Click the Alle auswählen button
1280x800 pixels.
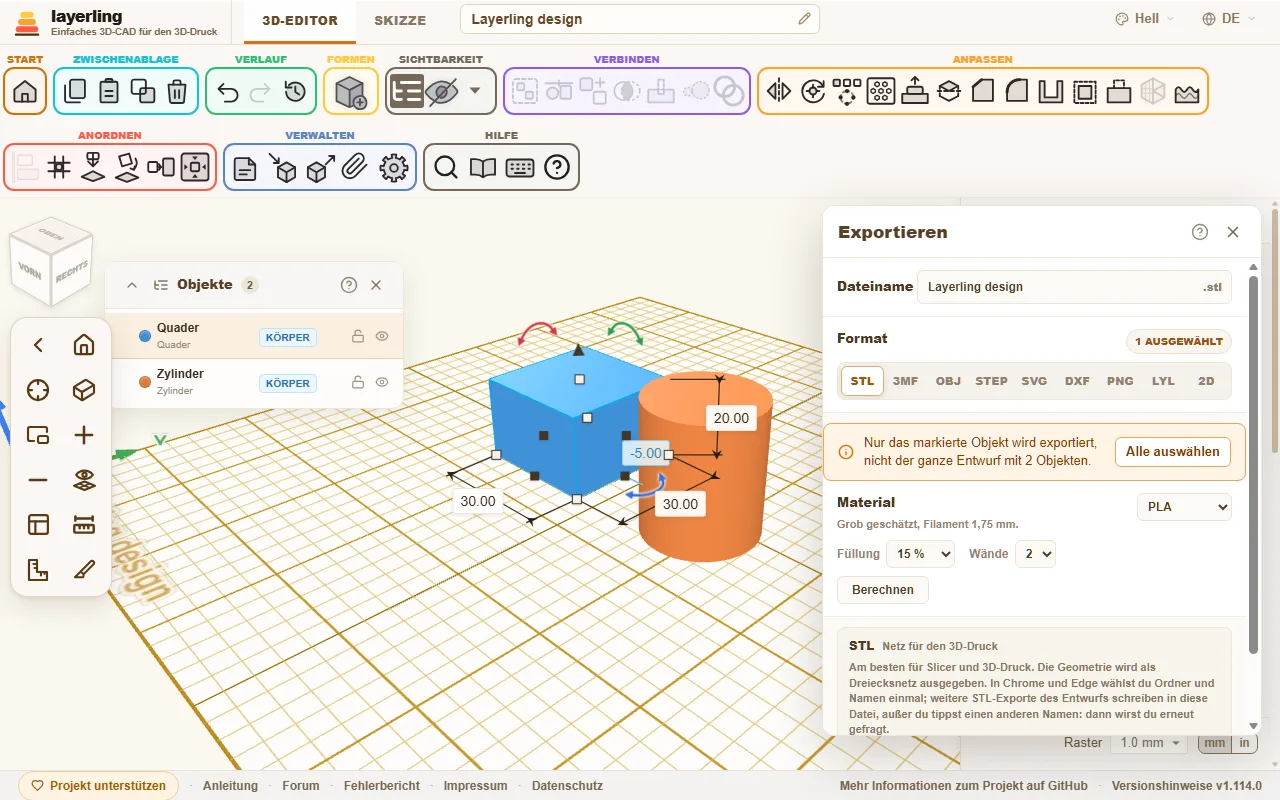pos(1173,452)
